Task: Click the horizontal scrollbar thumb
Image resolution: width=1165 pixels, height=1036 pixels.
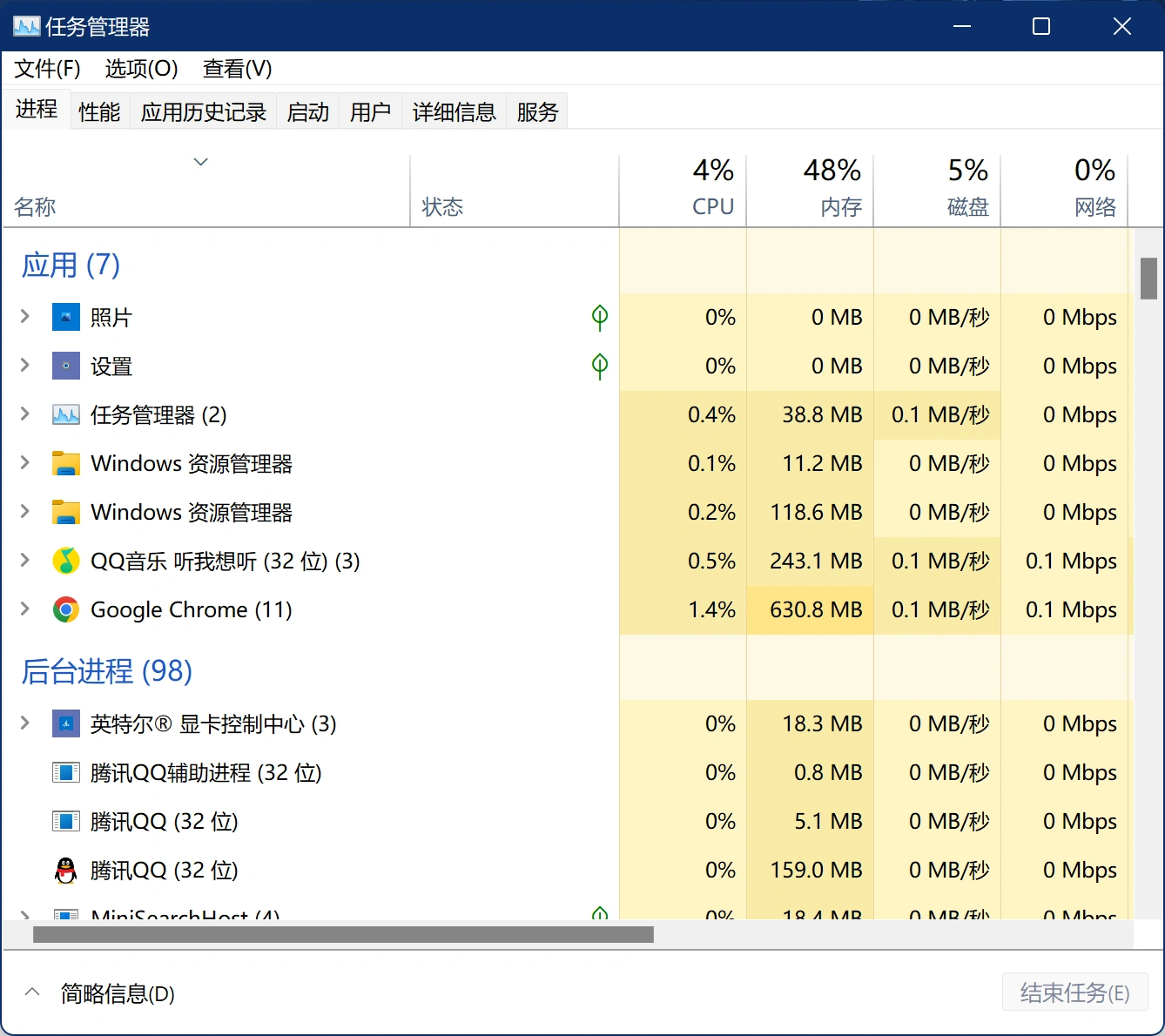Action: point(343,934)
